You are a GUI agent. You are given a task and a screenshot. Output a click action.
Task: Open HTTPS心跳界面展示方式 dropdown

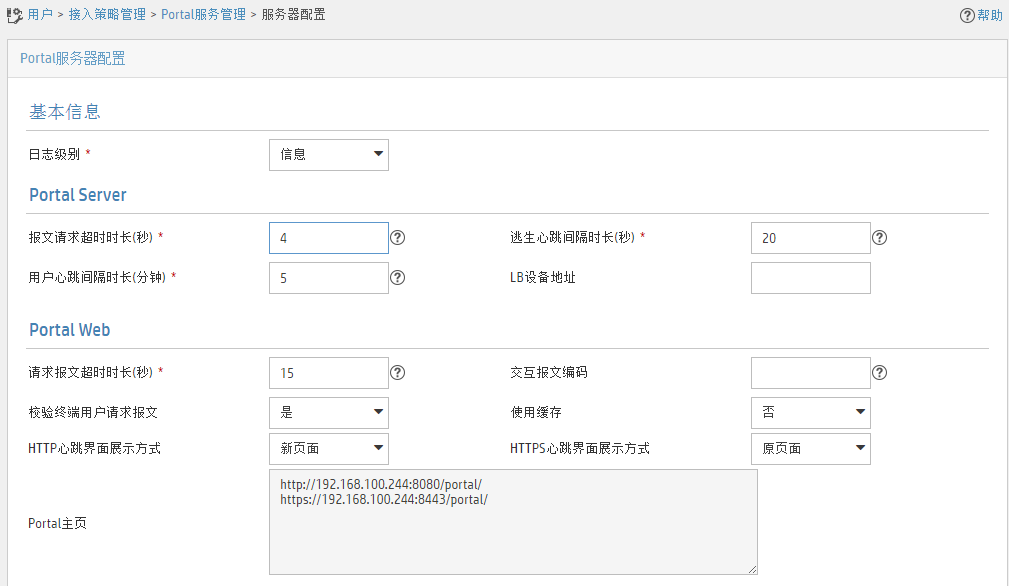tap(810, 448)
